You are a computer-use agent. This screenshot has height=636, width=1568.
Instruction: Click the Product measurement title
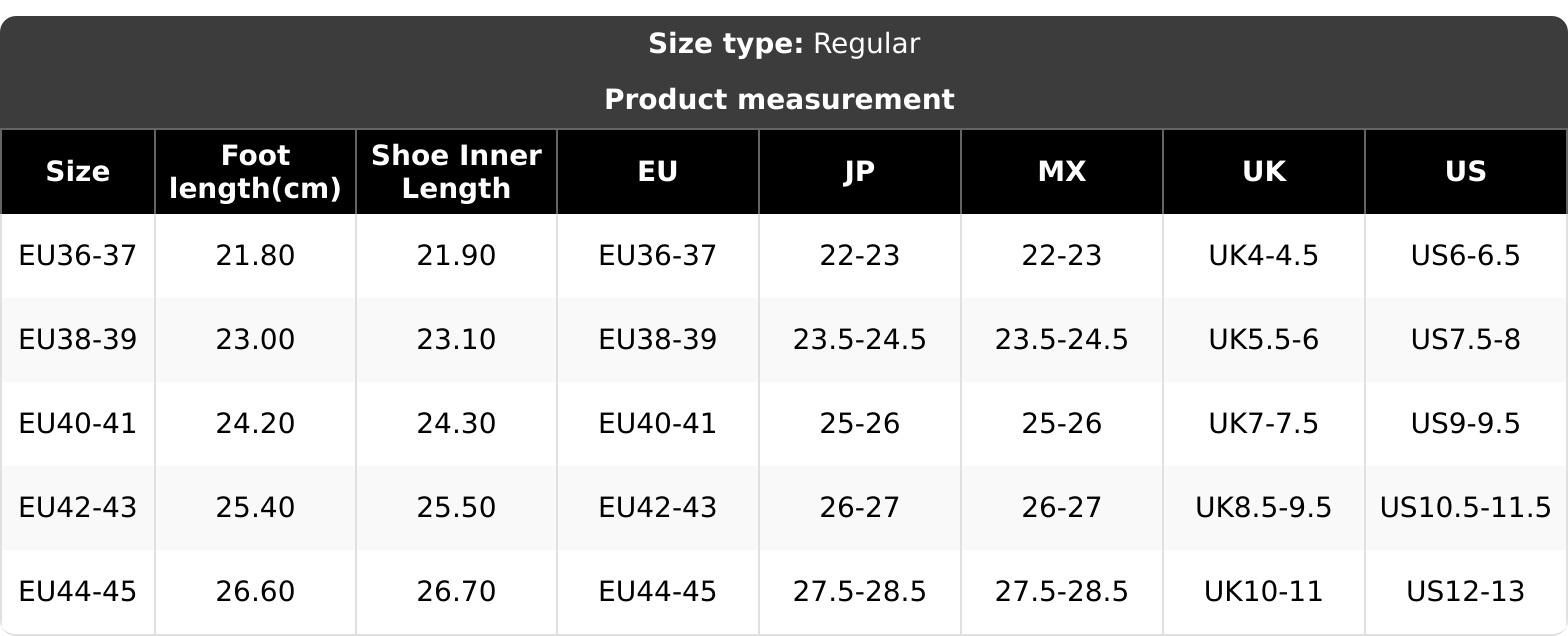point(779,100)
